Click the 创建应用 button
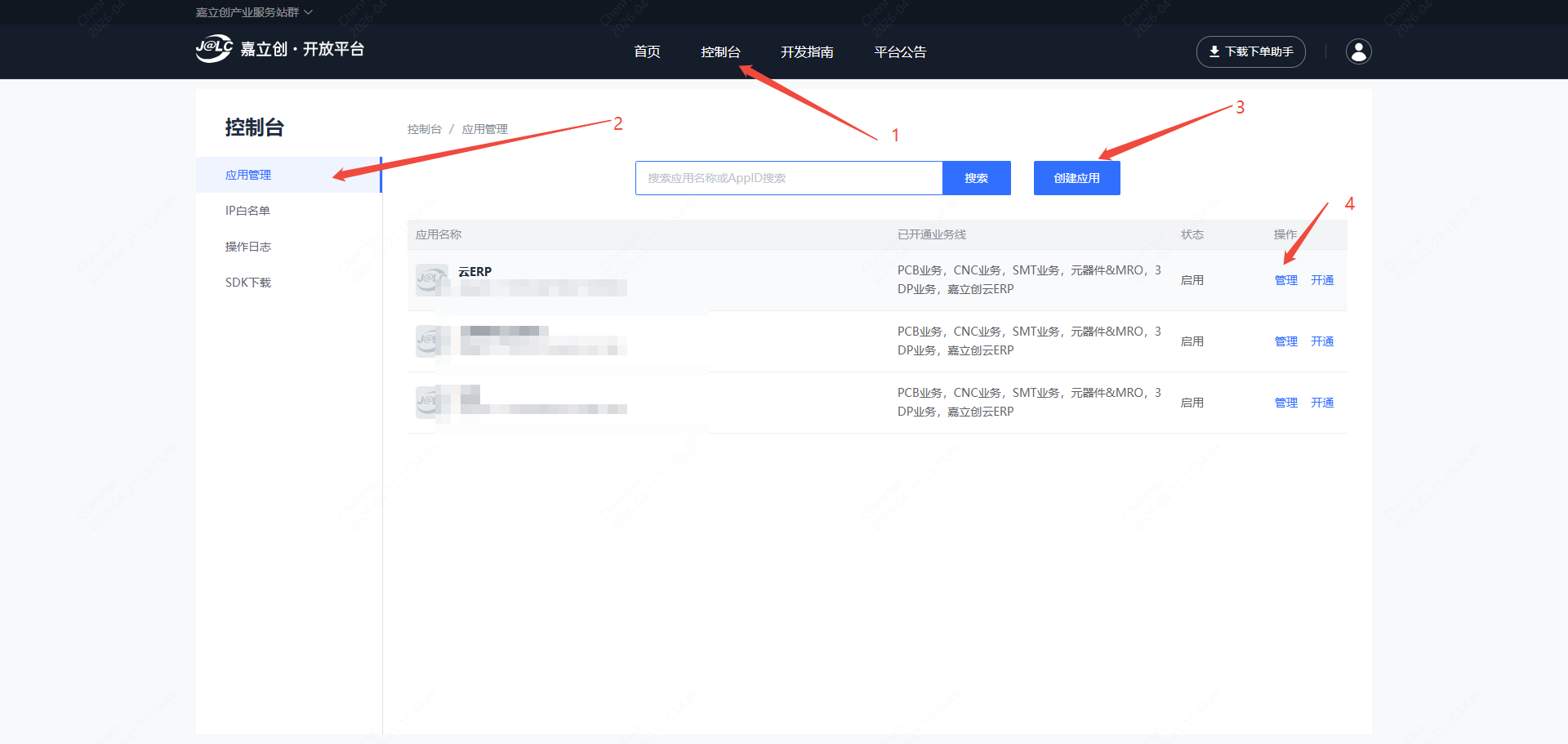Viewport: 1568px width, 744px height. (1076, 178)
